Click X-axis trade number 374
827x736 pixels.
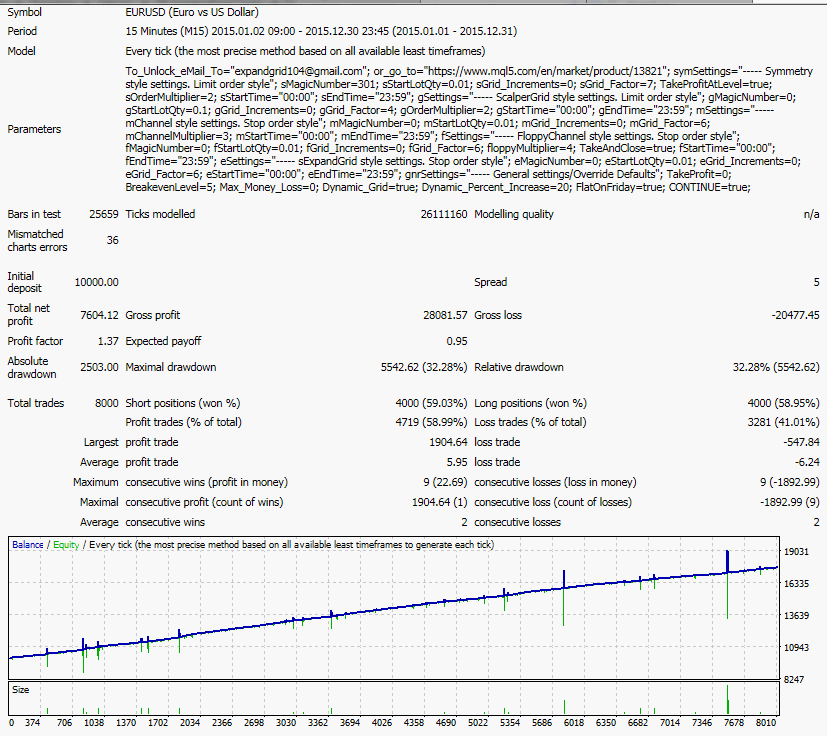(32, 723)
